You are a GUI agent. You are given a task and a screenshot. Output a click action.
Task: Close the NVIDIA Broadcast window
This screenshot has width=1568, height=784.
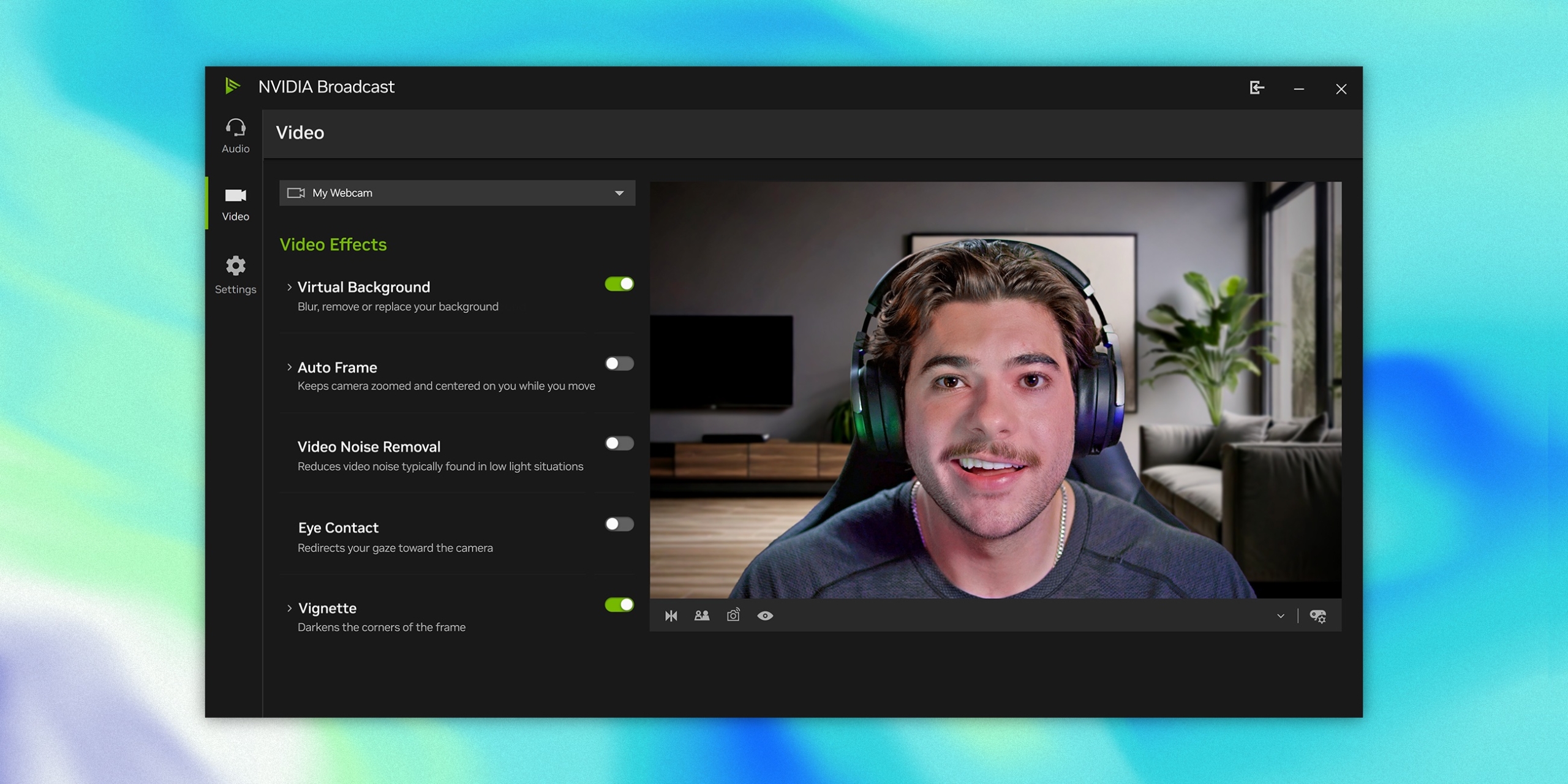click(x=1341, y=89)
